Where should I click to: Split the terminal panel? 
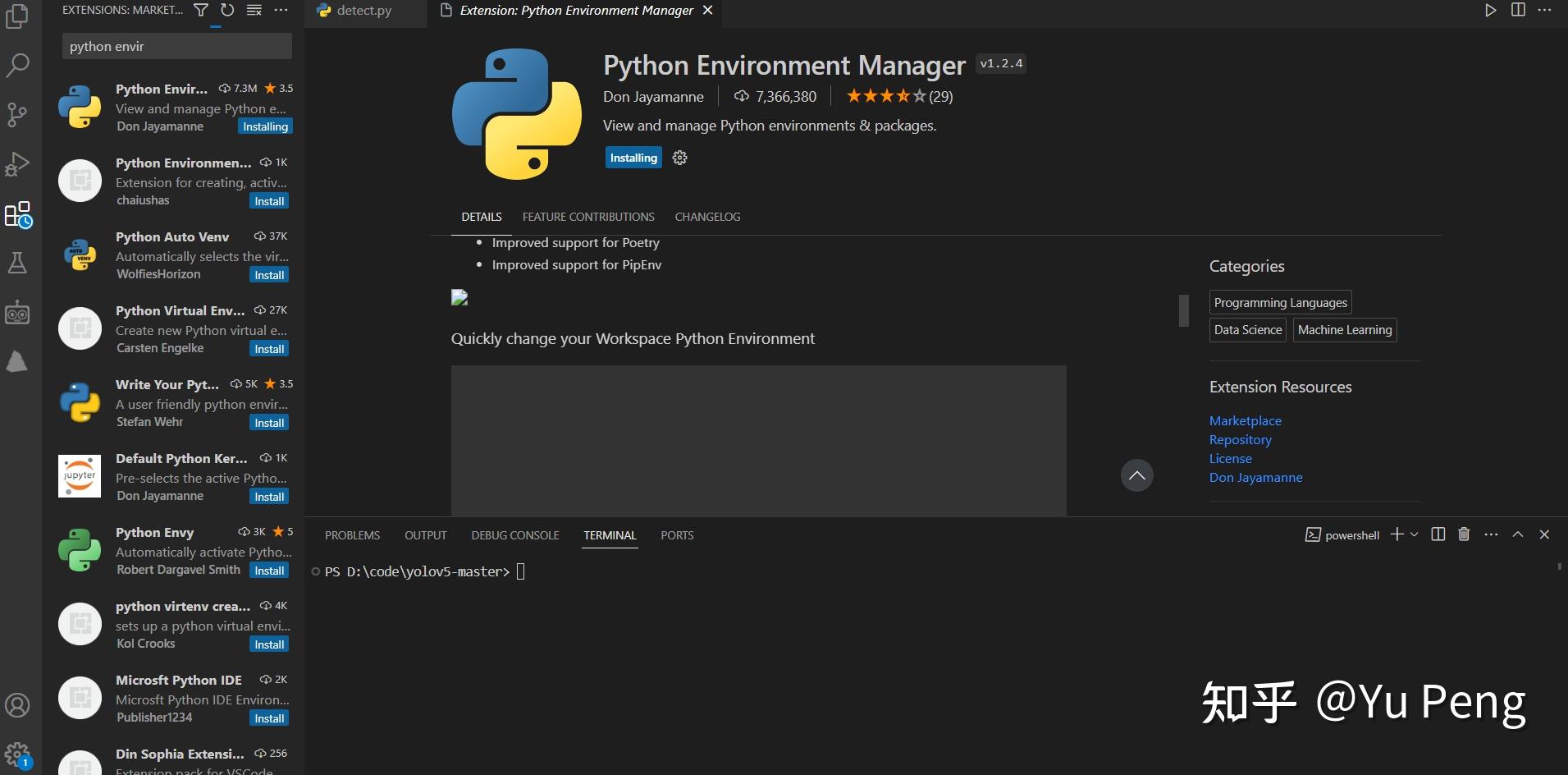(x=1438, y=534)
